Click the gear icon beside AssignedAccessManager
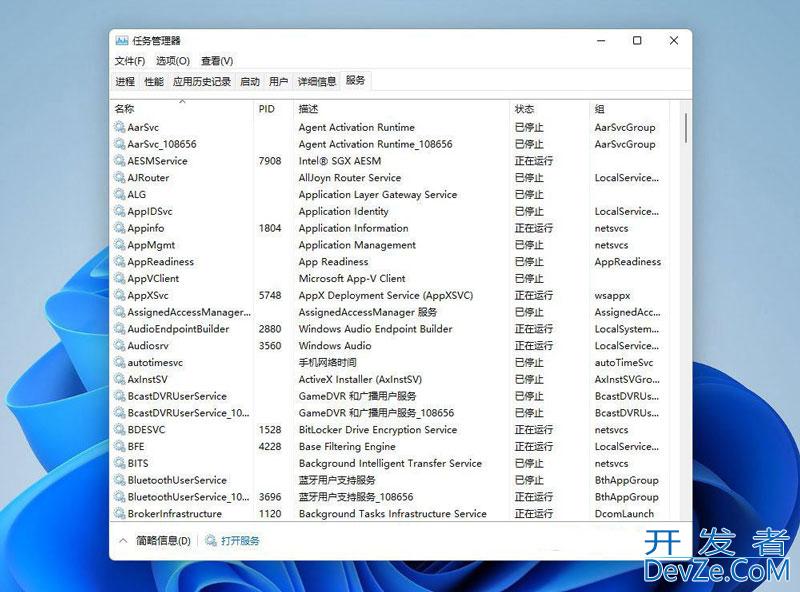This screenshot has width=800, height=592. tap(119, 312)
